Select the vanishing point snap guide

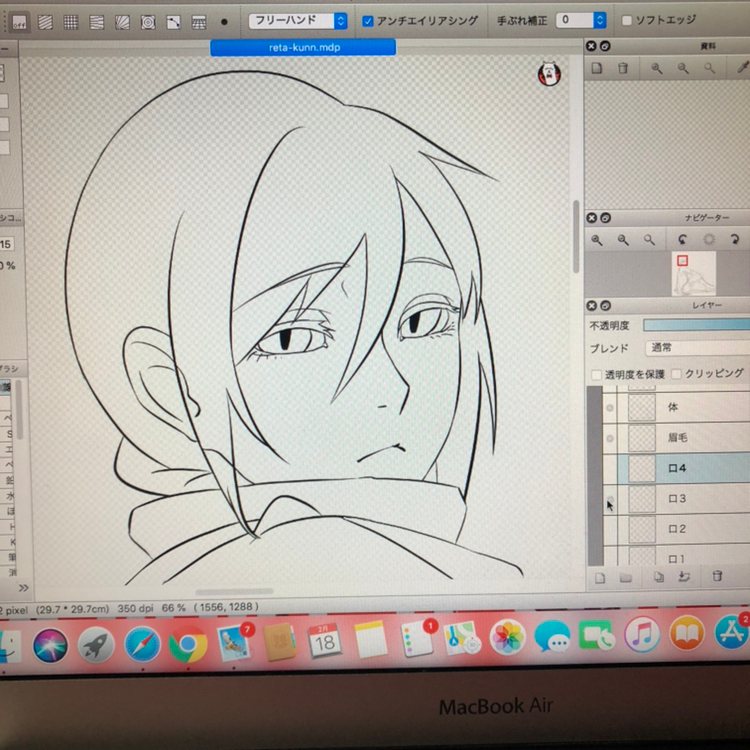point(97,22)
